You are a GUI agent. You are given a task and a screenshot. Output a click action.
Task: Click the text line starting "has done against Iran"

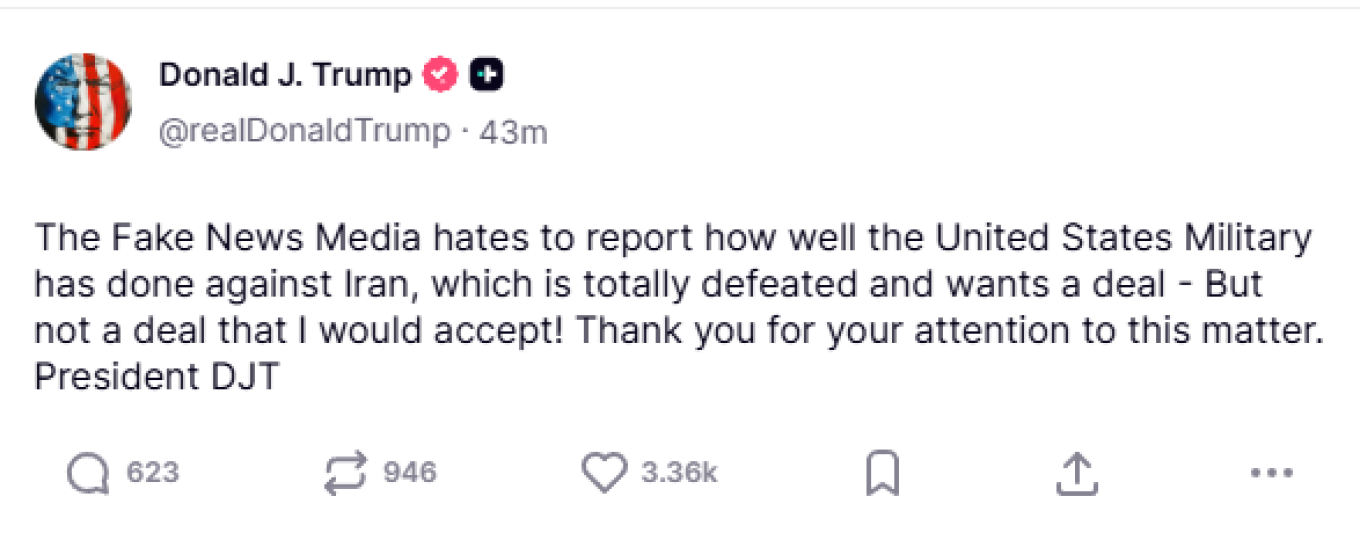click(648, 285)
